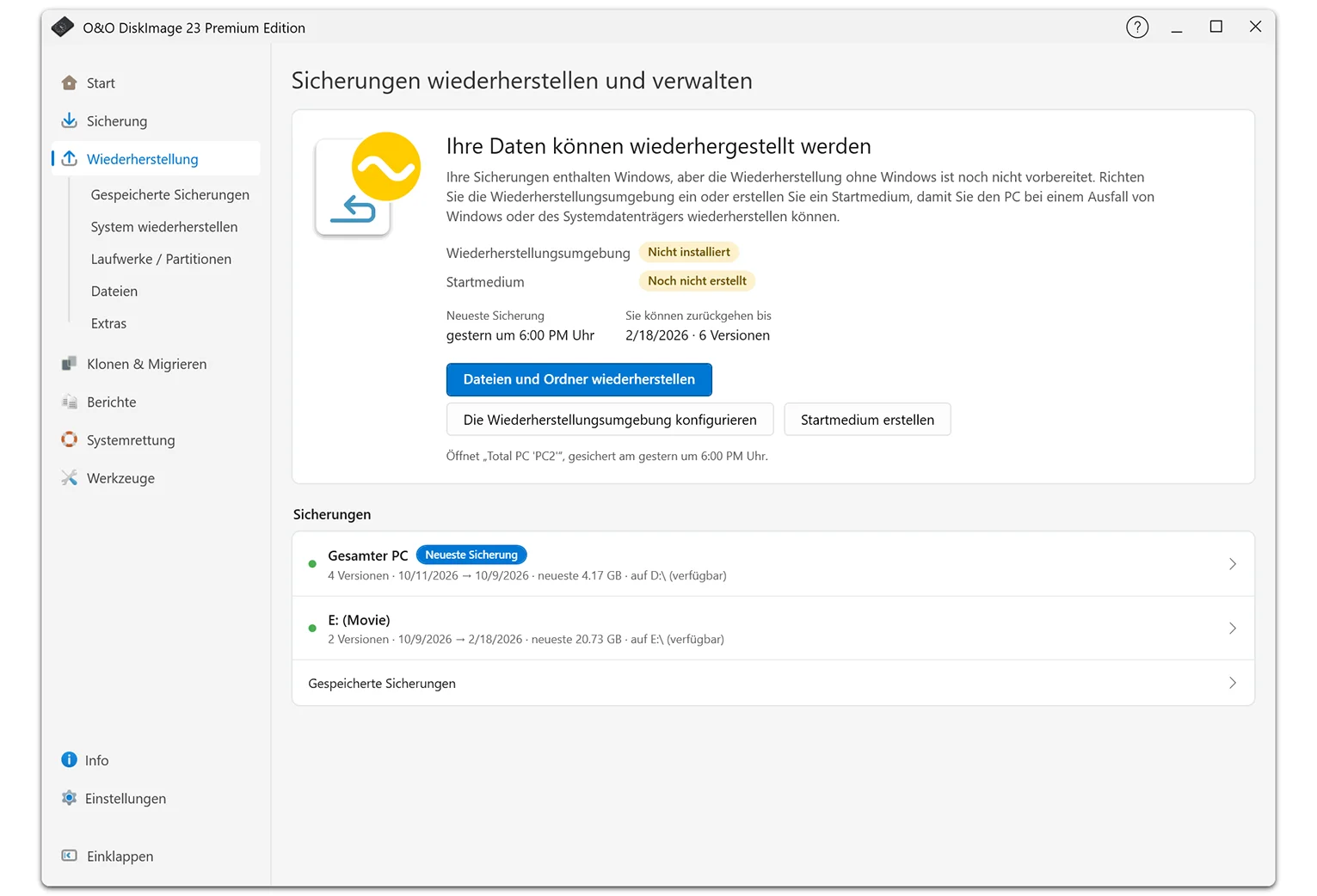1317x896 pixels.
Task: Click the Einklappen label at bottom
Action: click(120, 856)
